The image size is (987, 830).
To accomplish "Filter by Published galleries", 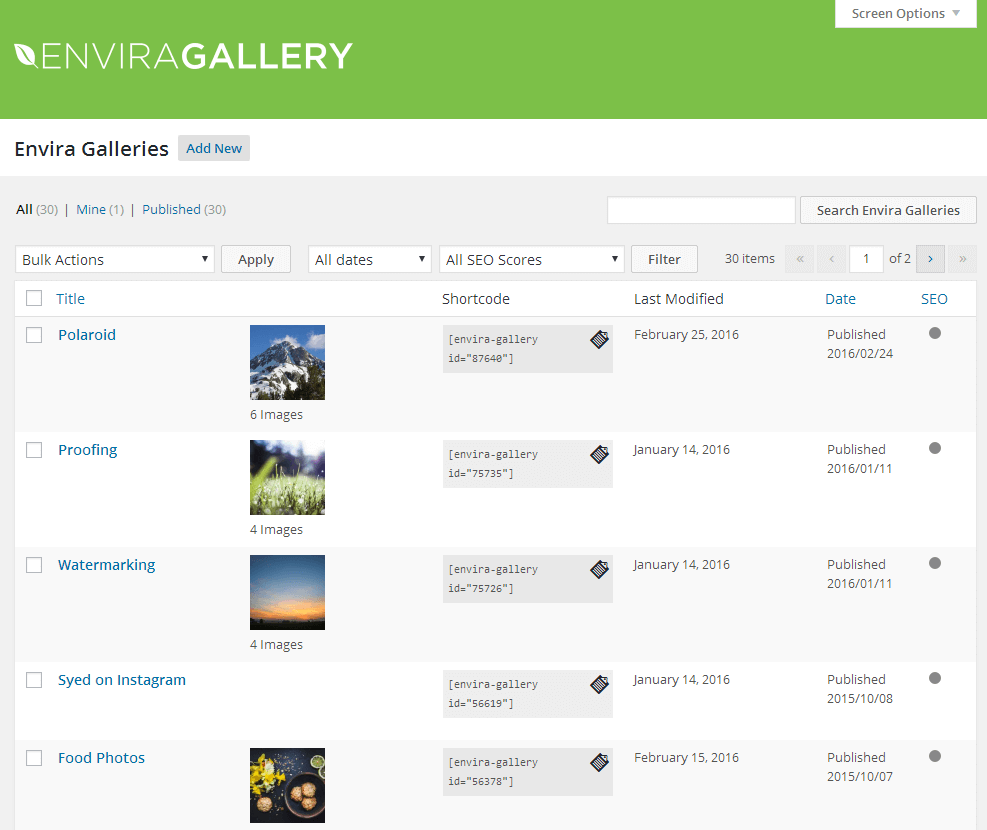I will click(171, 210).
